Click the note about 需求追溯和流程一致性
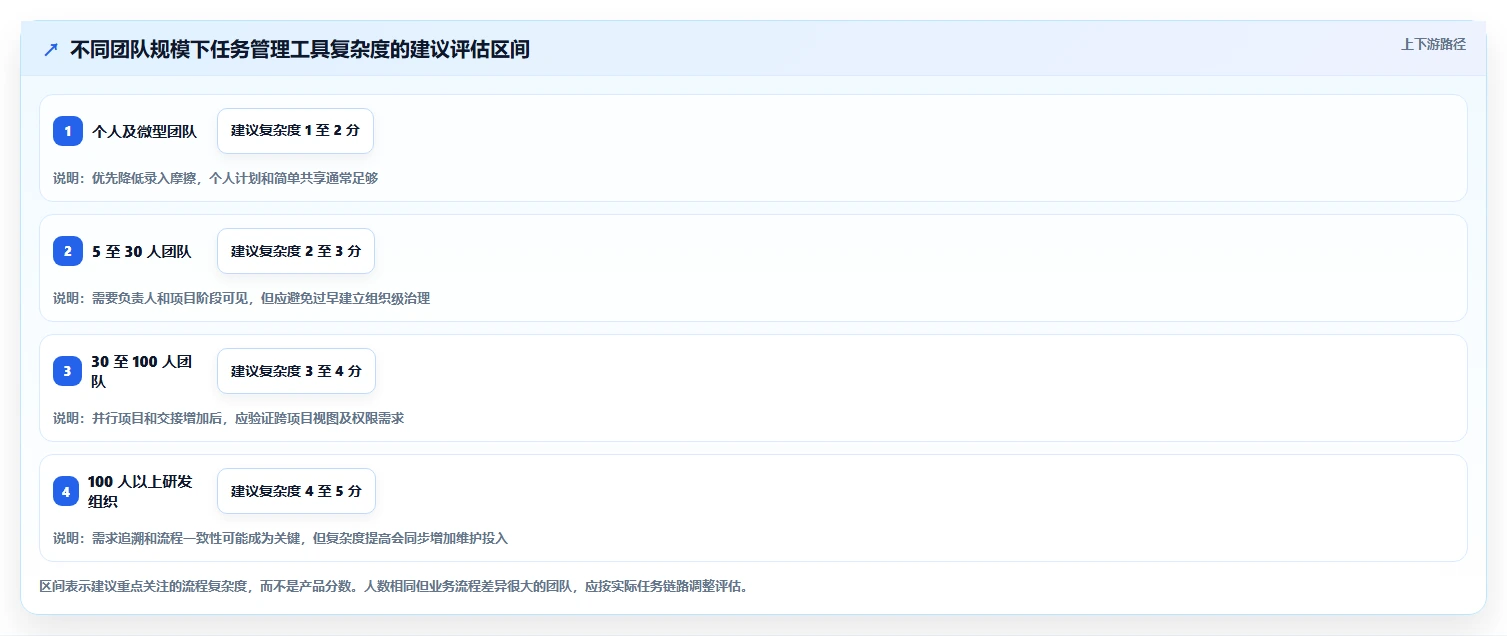Image resolution: width=1507 pixels, height=636 pixels. tap(280, 538)
